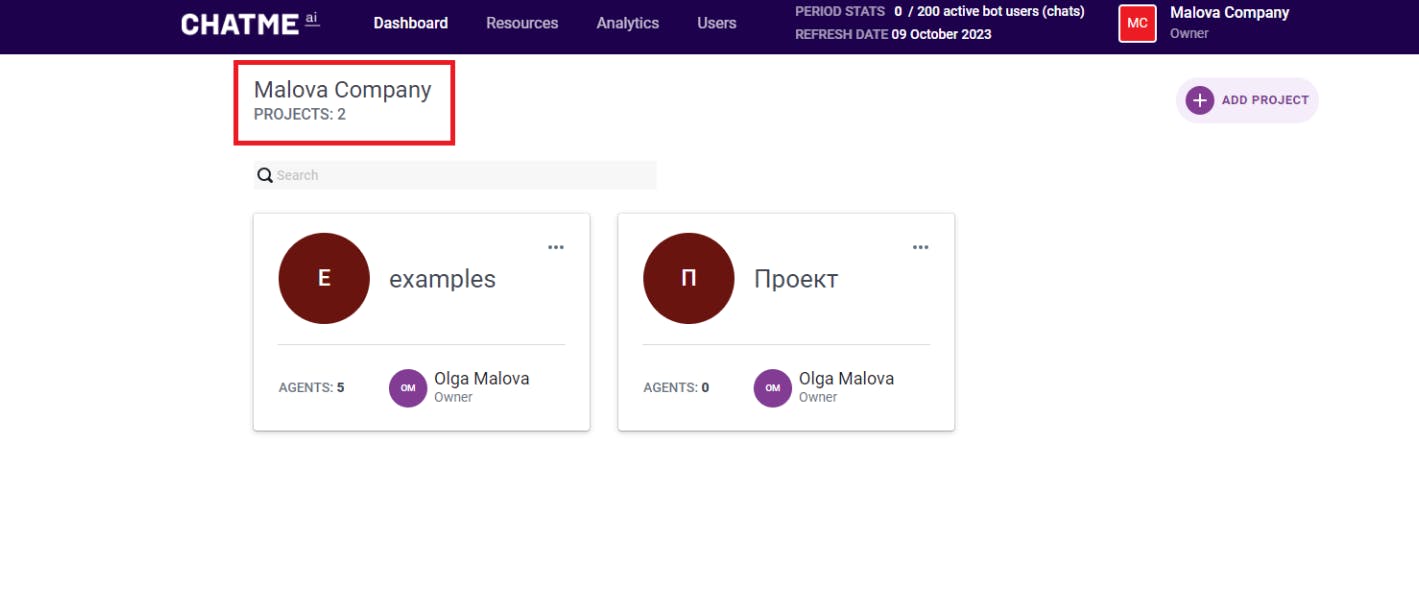Open the Проект project title
This screenshot has height=601, width=1419.
(795, 279)
